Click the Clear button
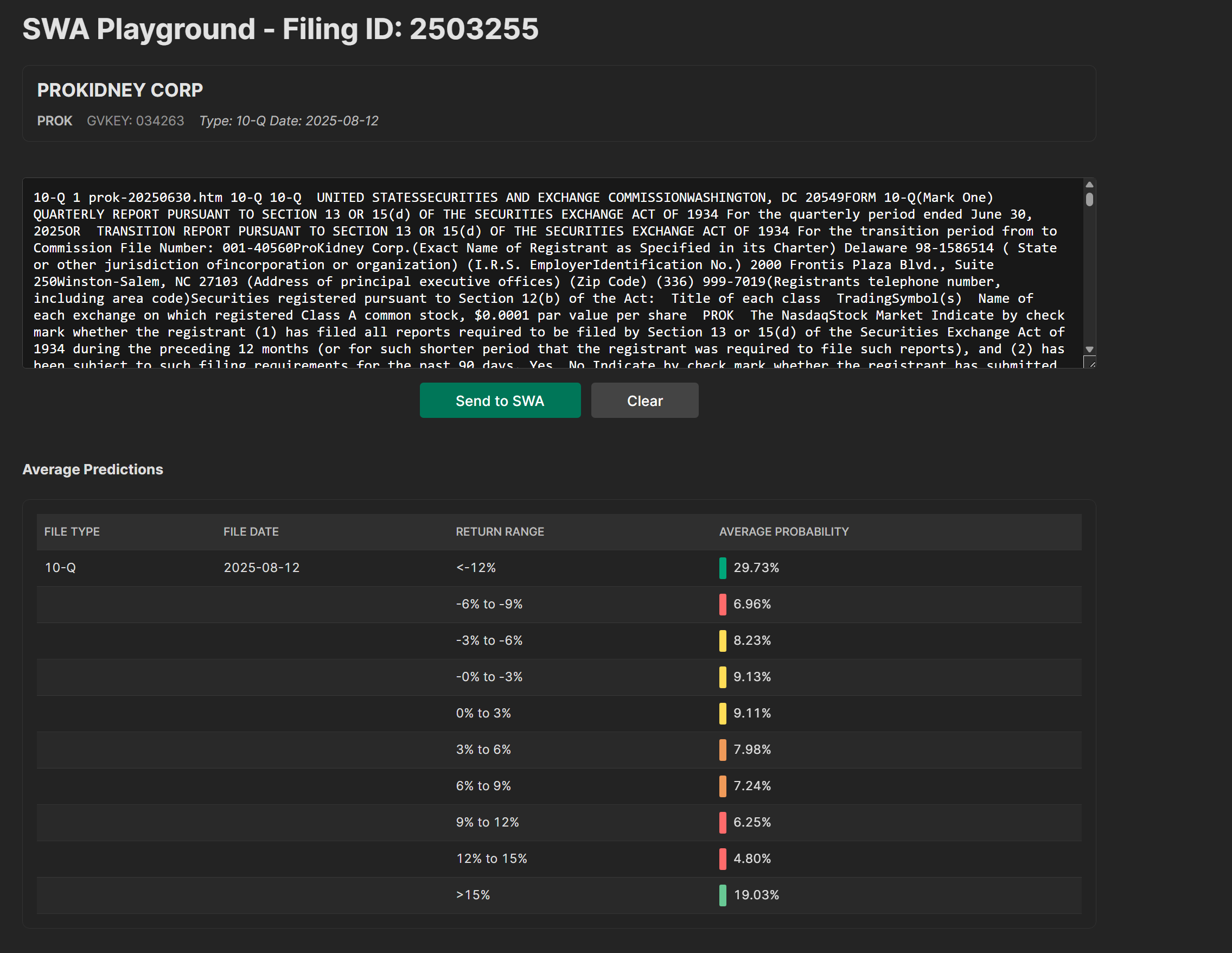This screenshot has width=1232, height=953. (644, 400)
